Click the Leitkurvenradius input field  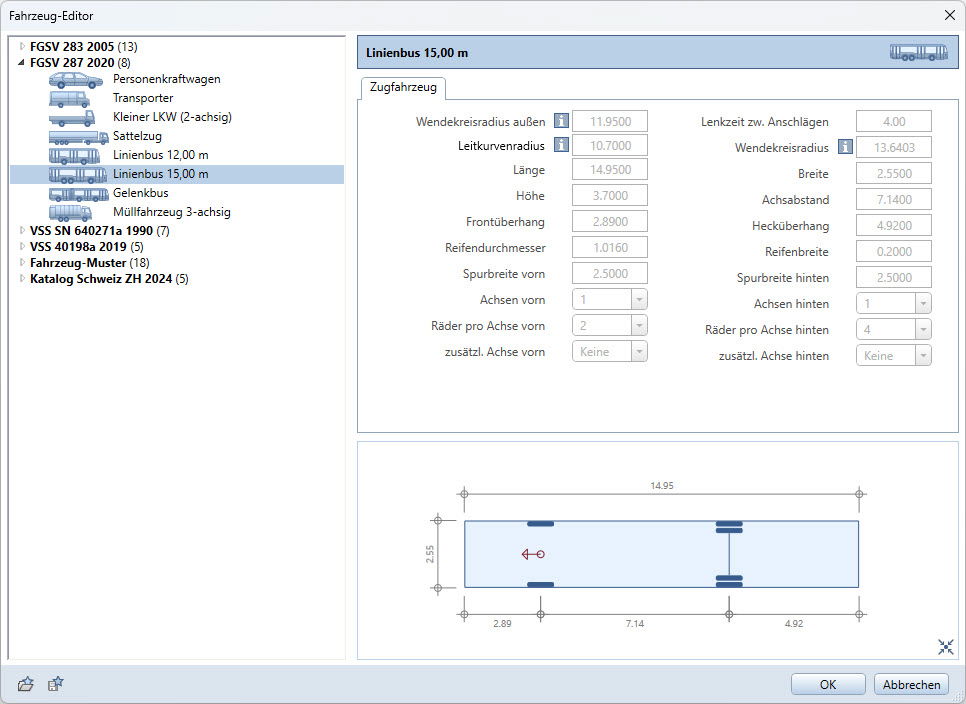pos(610,145)
